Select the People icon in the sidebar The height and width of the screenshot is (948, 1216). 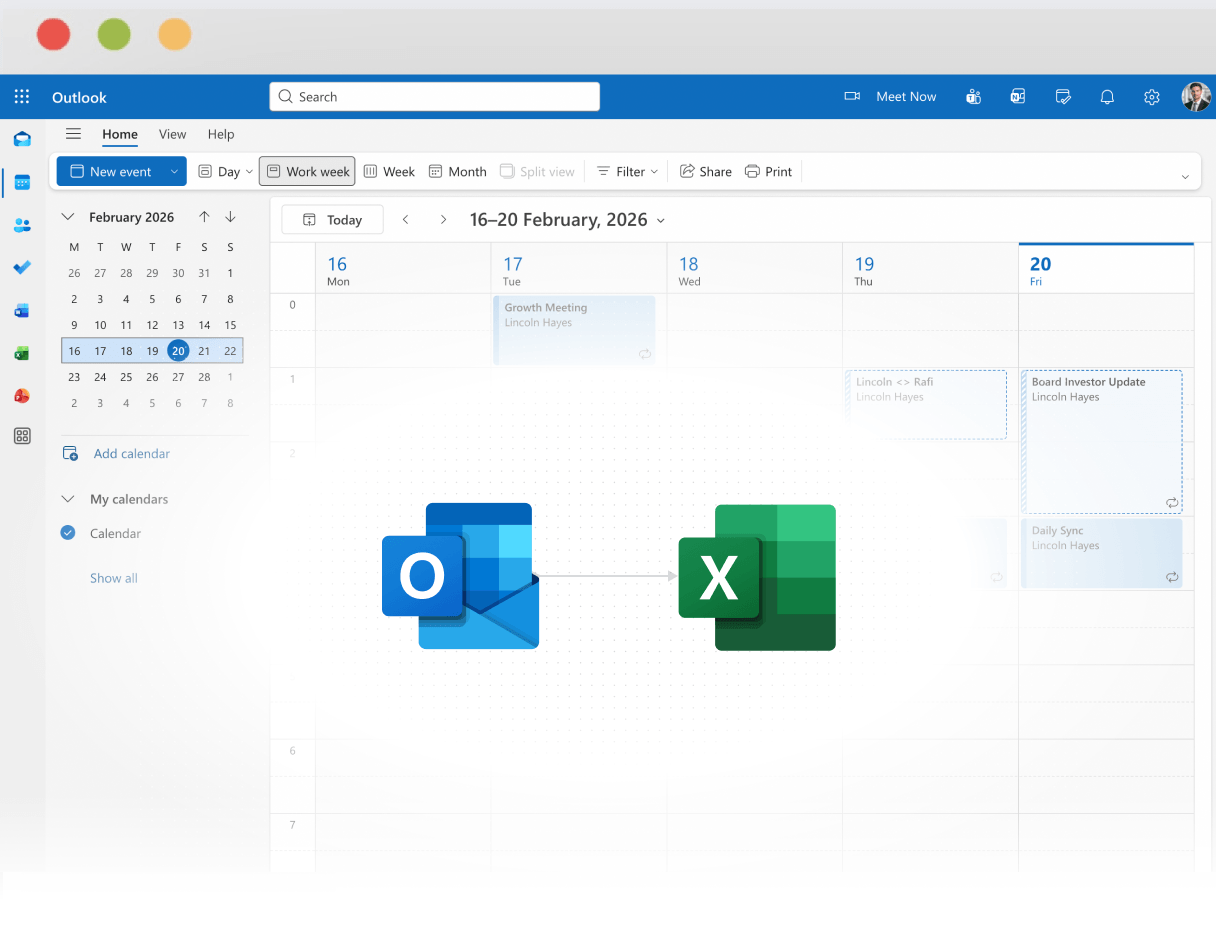pos(22,225)
